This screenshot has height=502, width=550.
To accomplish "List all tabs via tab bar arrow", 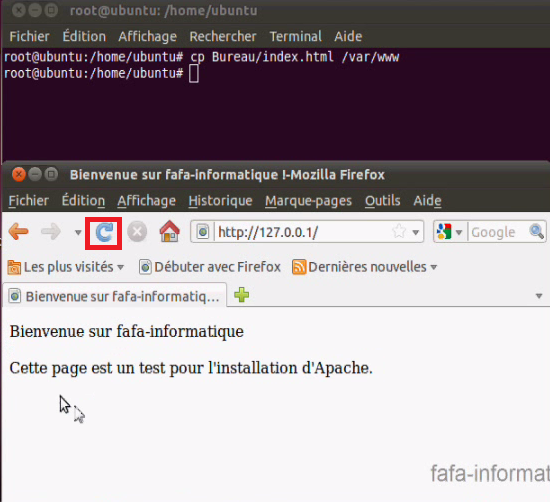I will 539,296.
